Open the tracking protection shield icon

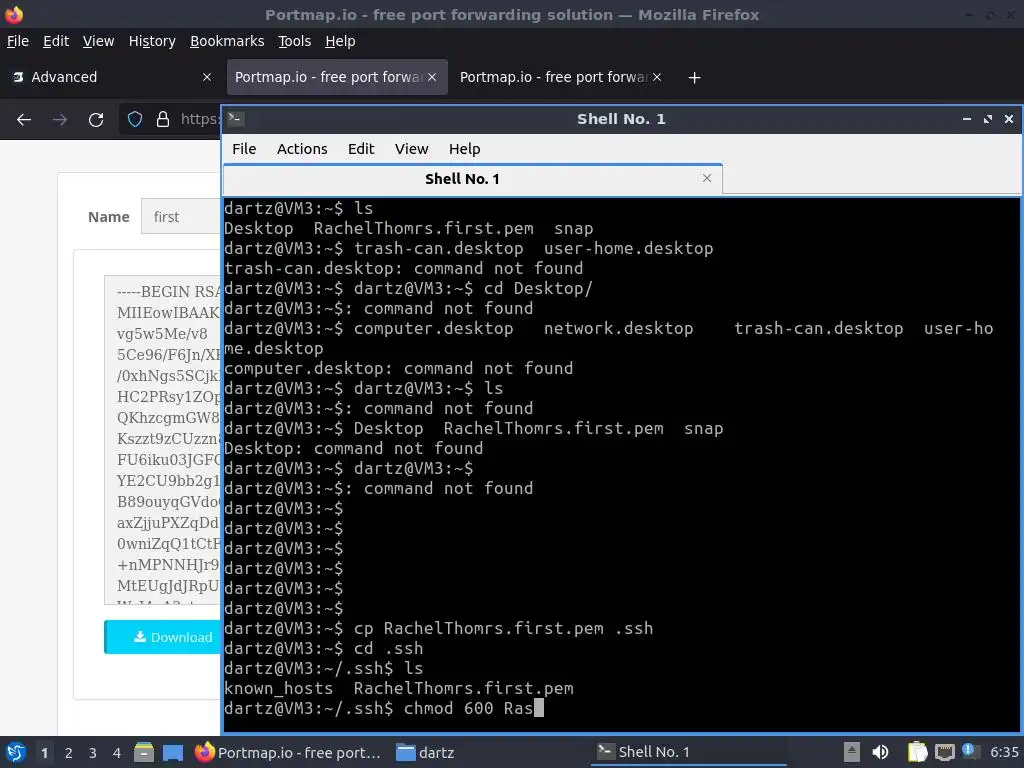[135, 119]
